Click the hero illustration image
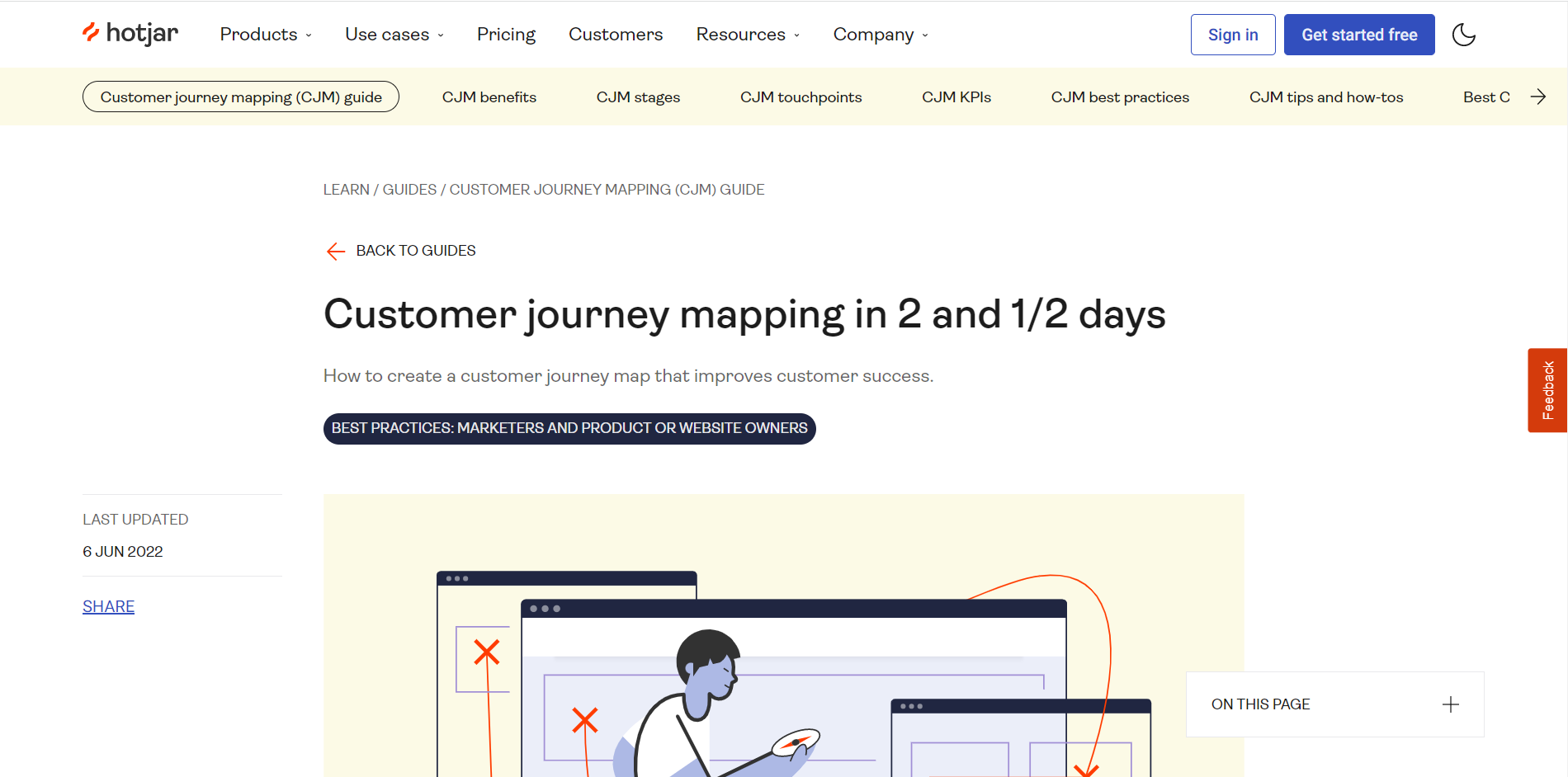This screenshot has width=1568, height=777. tap(783, 635)
